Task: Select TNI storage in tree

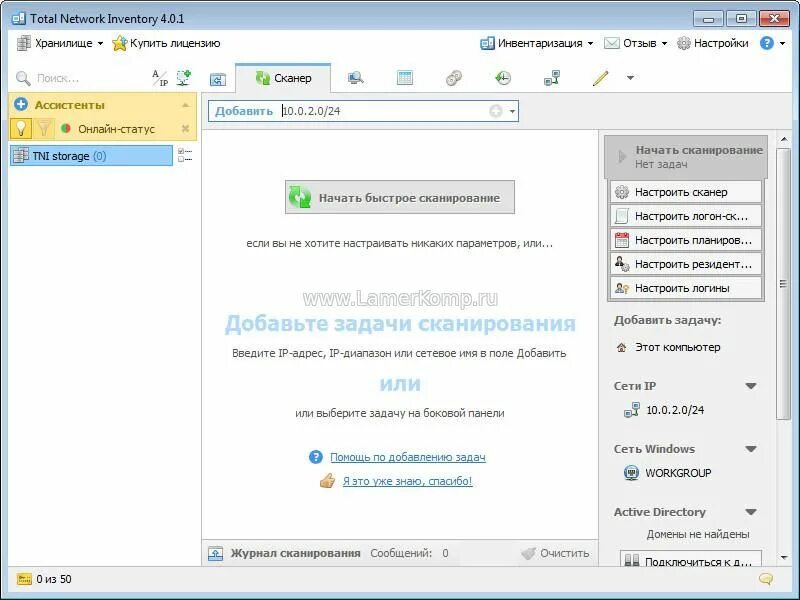Action: [91, 156]
